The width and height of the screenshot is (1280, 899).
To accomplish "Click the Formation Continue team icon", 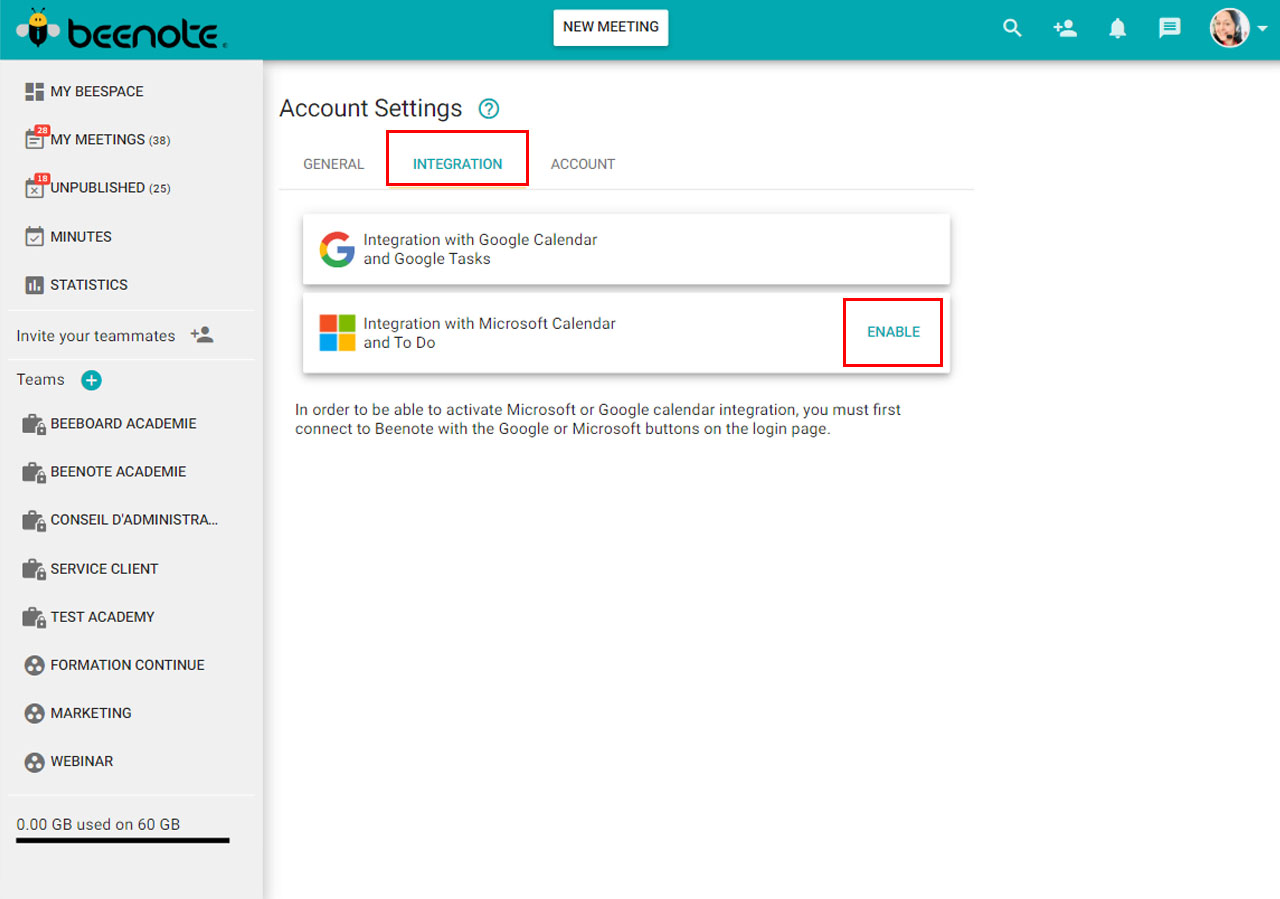I will point(34,665).
